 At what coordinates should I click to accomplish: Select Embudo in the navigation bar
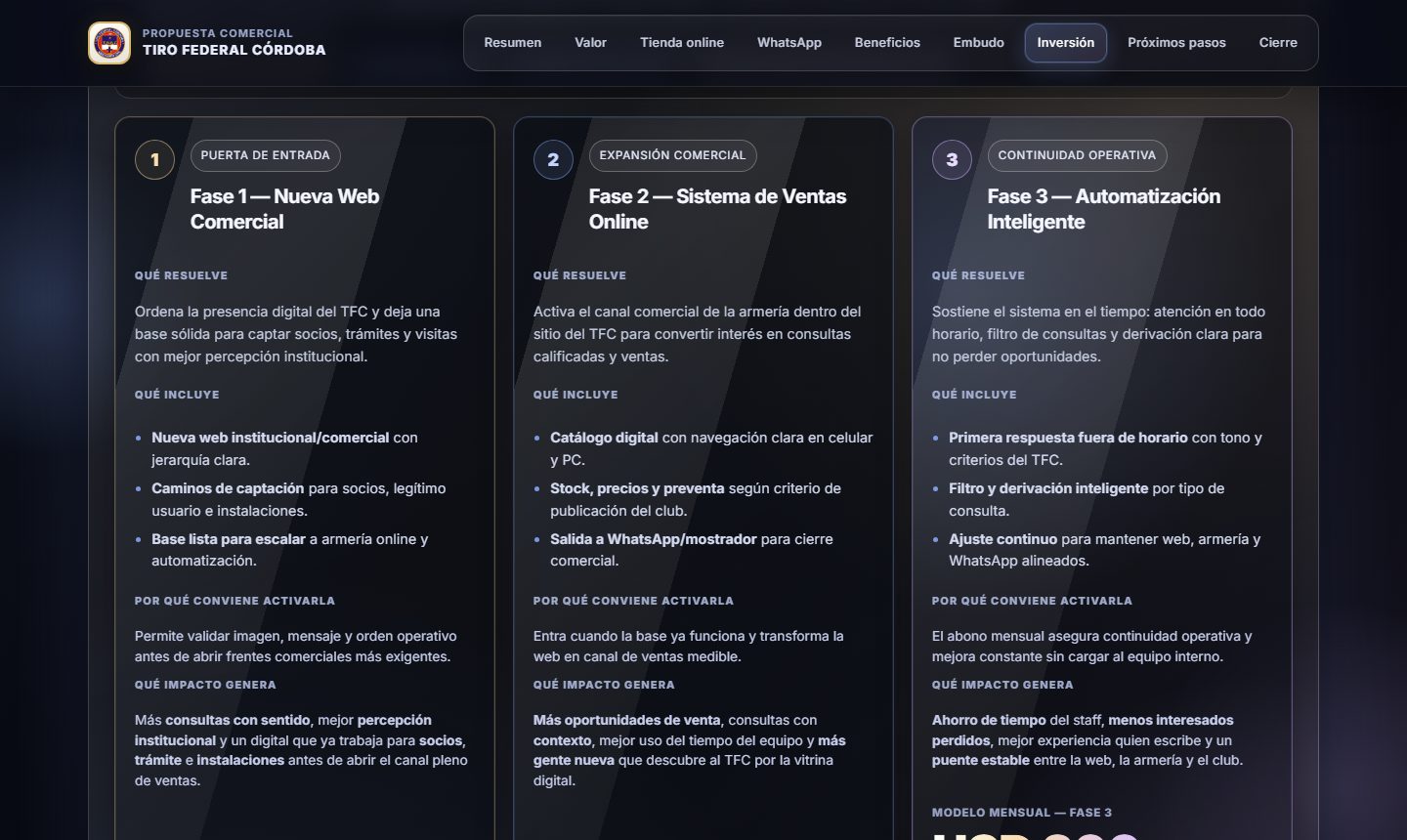(979, 43)
